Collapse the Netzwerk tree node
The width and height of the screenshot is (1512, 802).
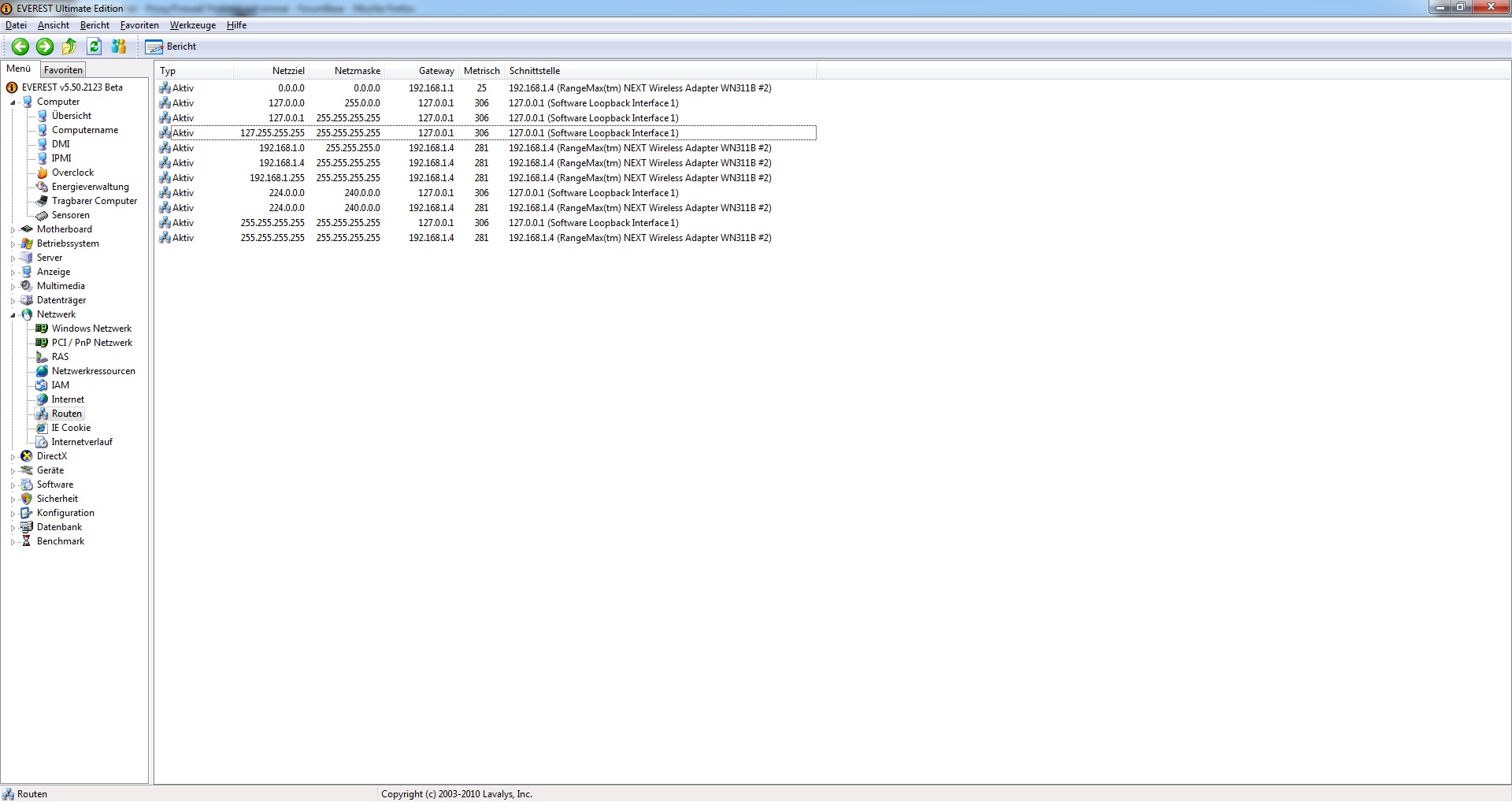click(x=13, y=315)
